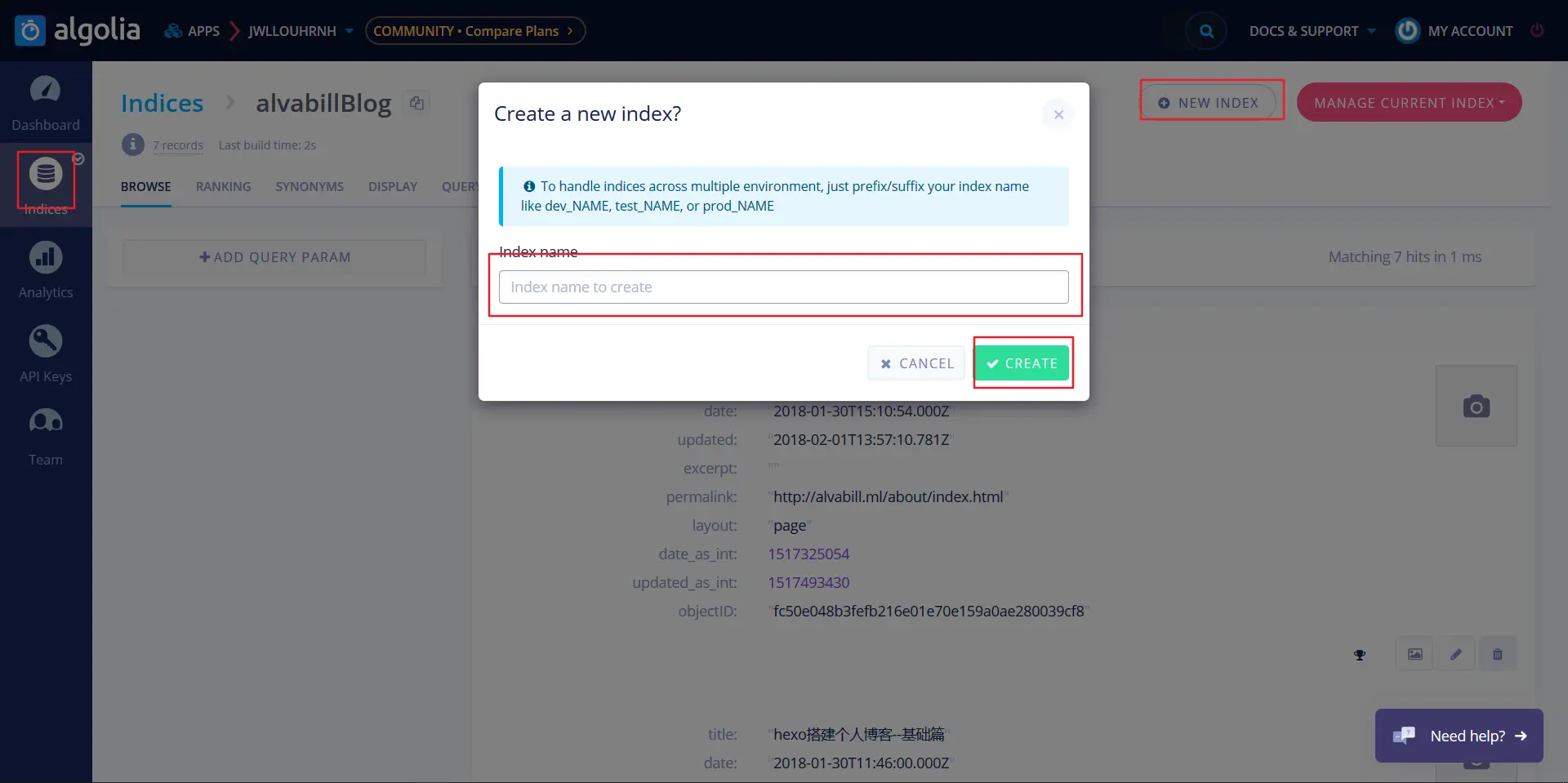
Task: Close the Create a new index dialog
Action: [x=1058, y=114]
